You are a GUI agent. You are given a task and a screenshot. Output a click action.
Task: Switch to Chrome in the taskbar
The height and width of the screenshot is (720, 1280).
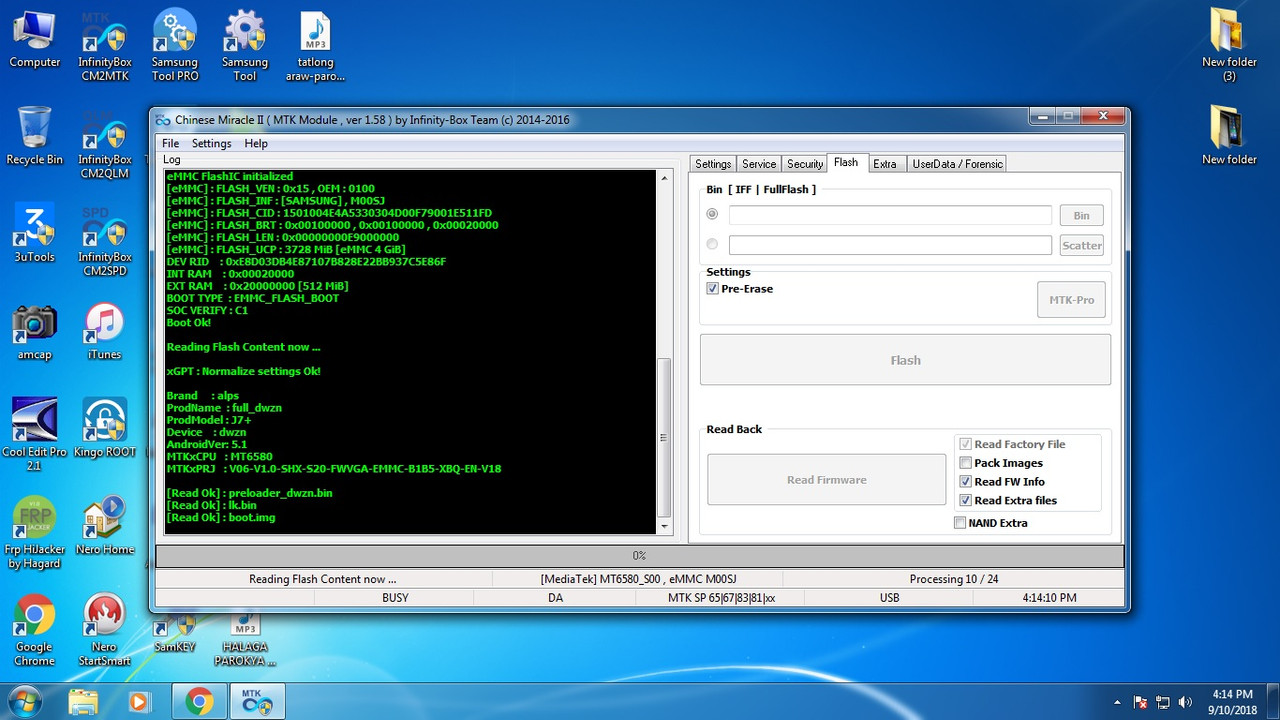pyautogui.click(x=199, y=702)
